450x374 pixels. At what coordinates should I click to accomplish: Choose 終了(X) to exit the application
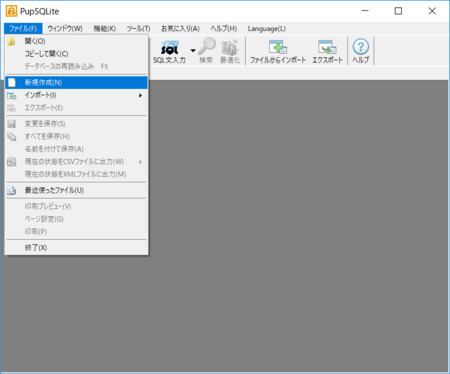[x=76, y=248]
